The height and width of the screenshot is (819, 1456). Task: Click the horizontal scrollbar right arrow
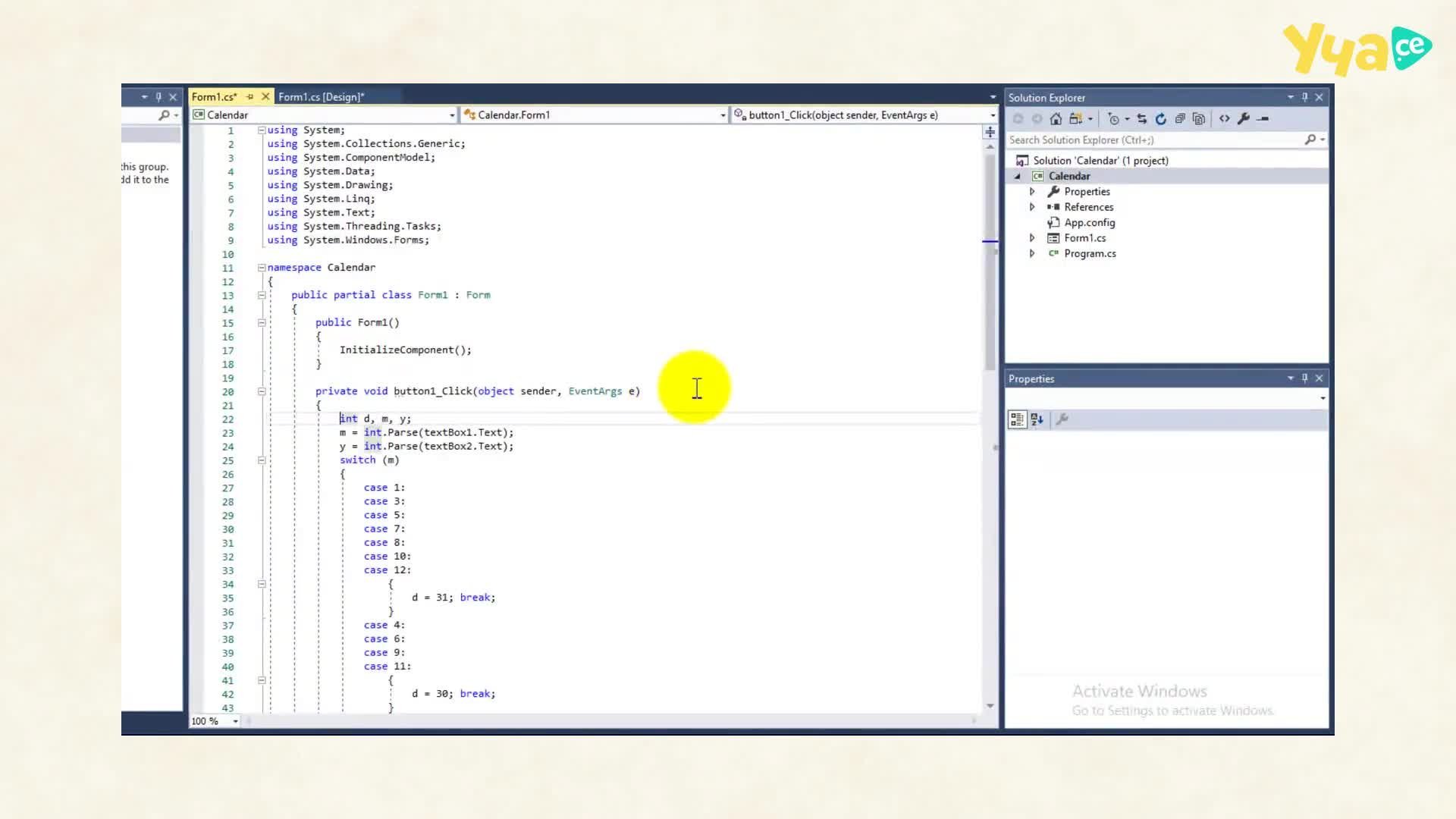974,721
